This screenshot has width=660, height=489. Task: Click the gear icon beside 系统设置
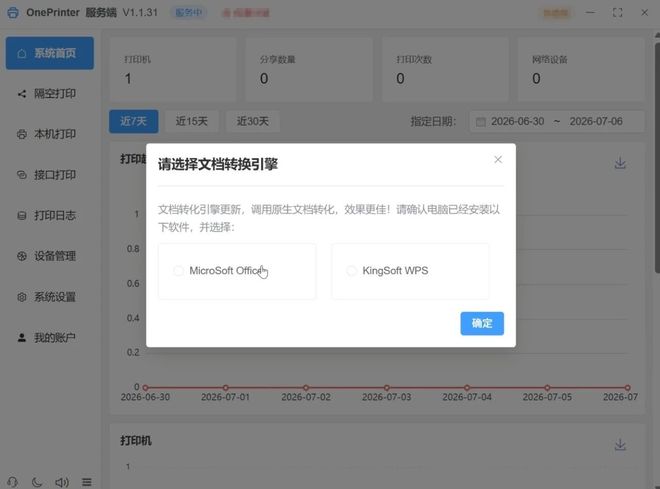click(22, 297)
